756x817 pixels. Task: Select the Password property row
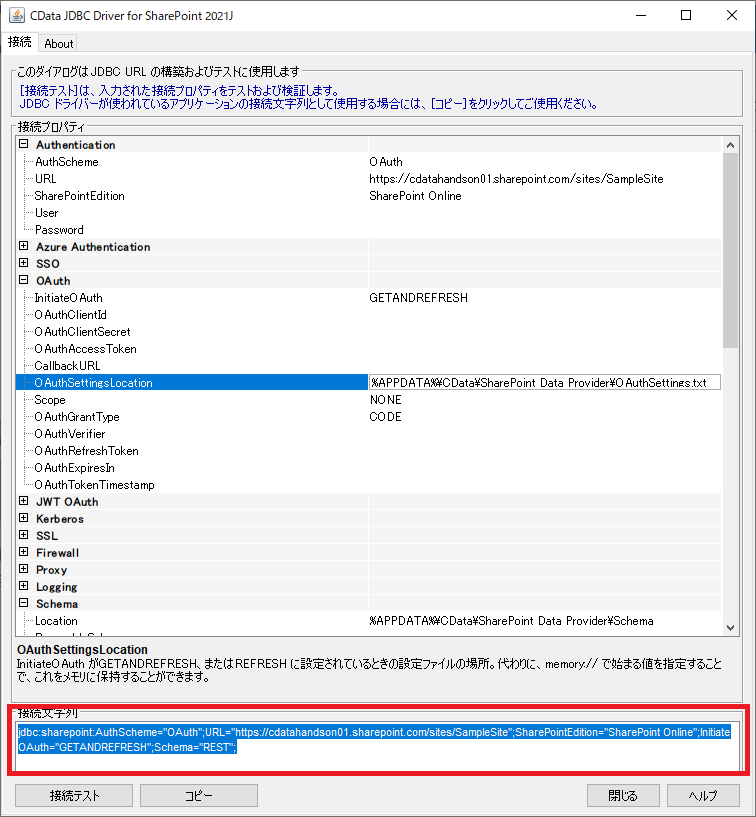point(59,230)
